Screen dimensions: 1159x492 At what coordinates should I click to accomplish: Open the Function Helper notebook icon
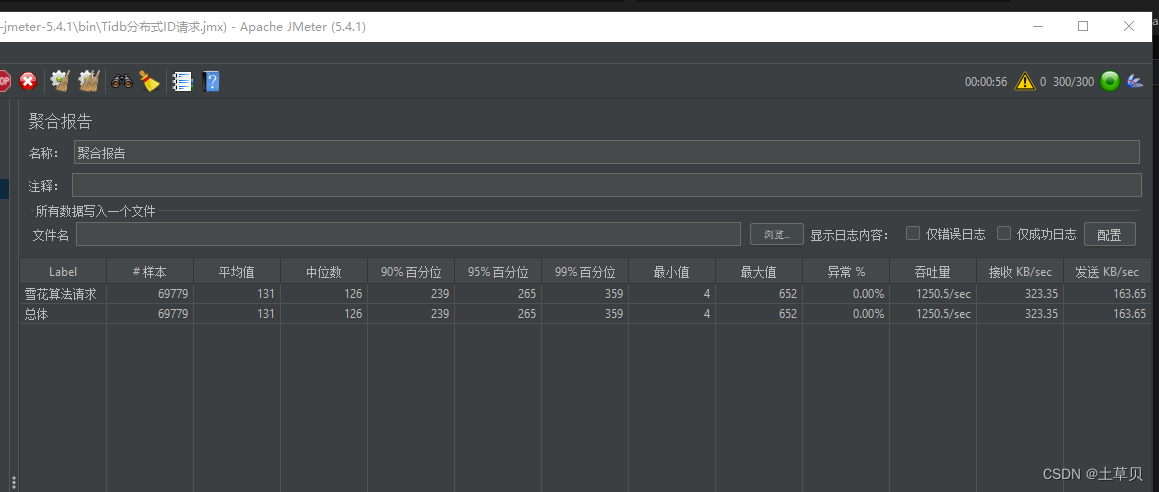pyautogui.click(x=182, y=81)
